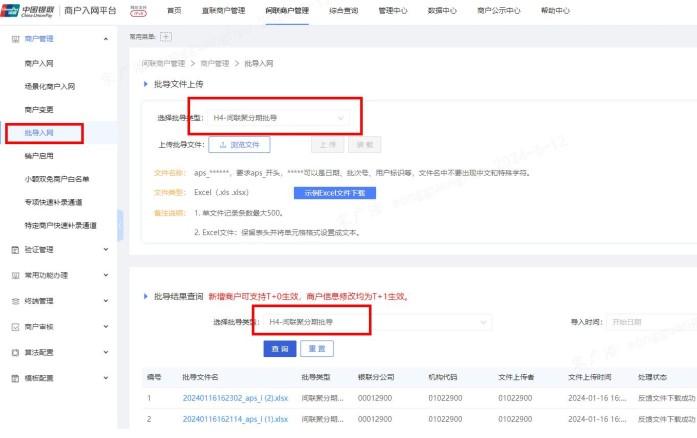
Task: Click the 常用功能办理 sidebar icon
Action: pyautogui.click(x=14, y=275)
